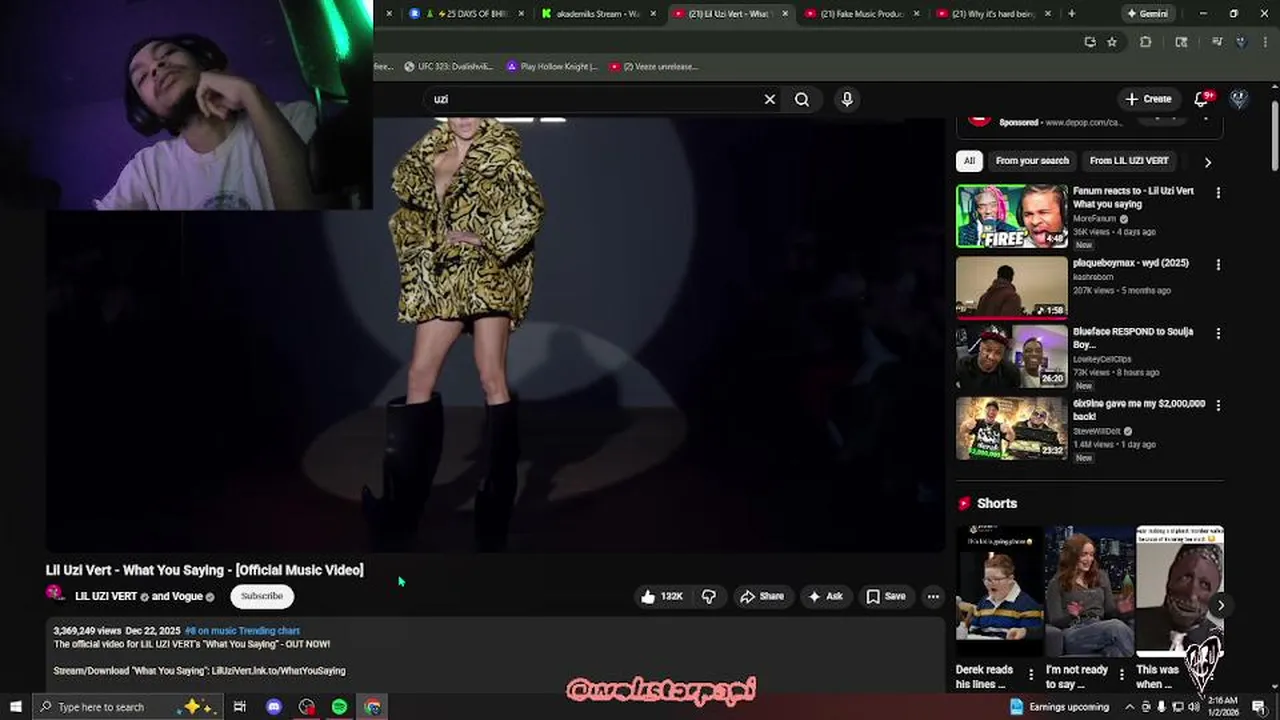Open the LIL UZI VERT channel name
The height and width of the screenshot is (720, 1280).
106,596
